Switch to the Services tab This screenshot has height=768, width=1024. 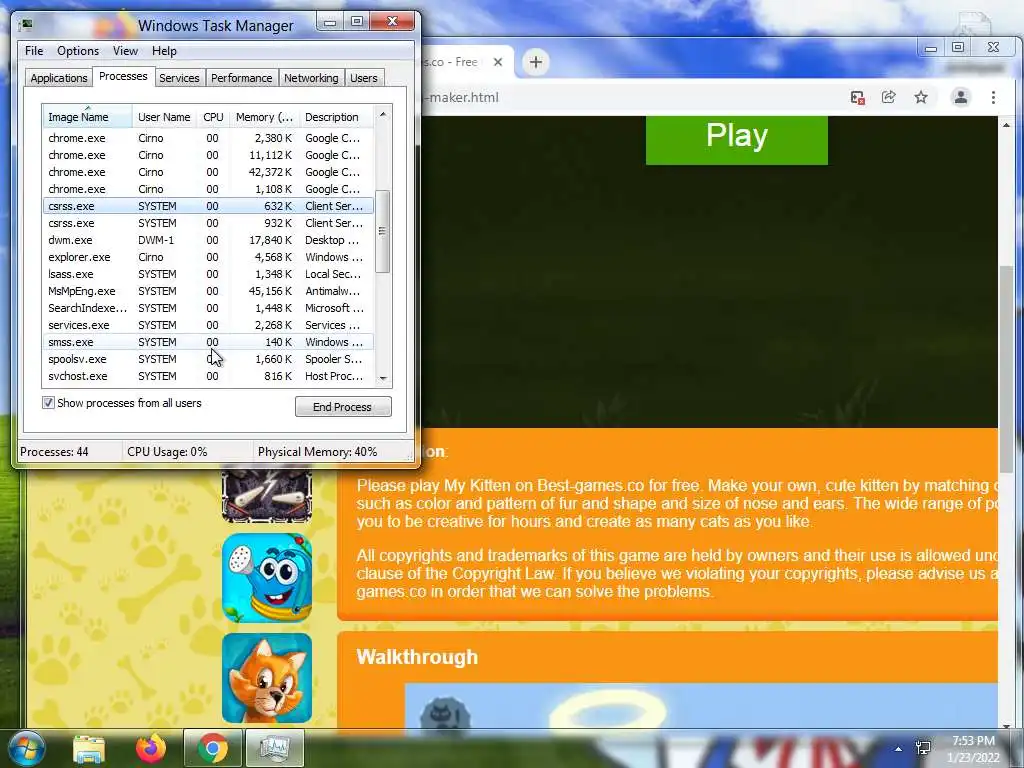[179, 78]
